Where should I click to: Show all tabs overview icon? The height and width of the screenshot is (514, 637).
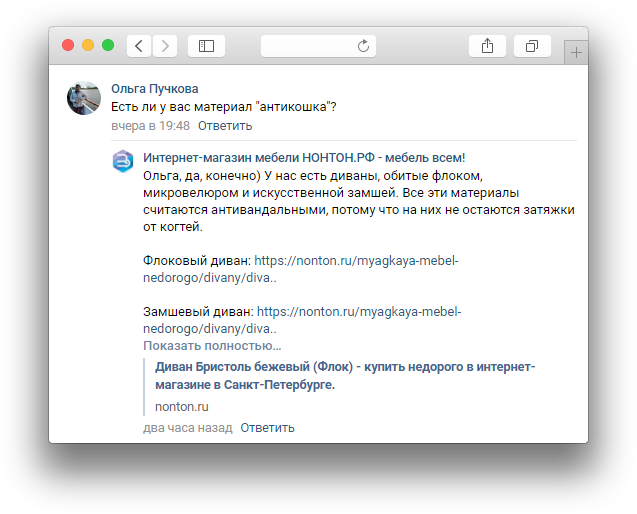point(532,46)
